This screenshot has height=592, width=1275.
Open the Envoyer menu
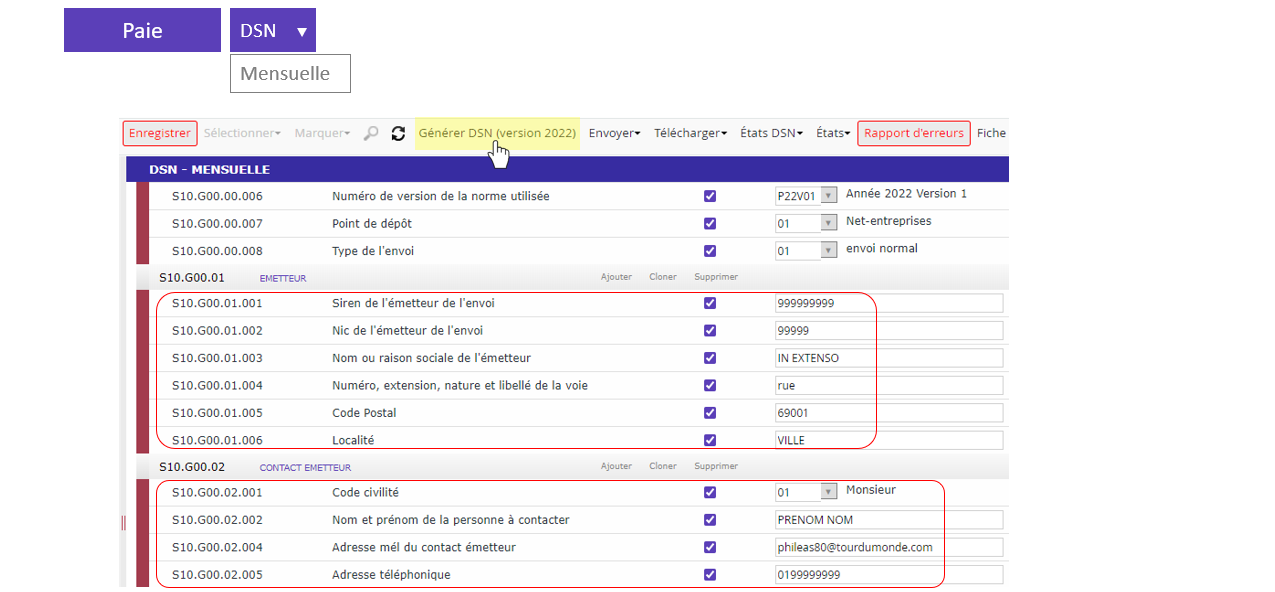click(614, 133)
